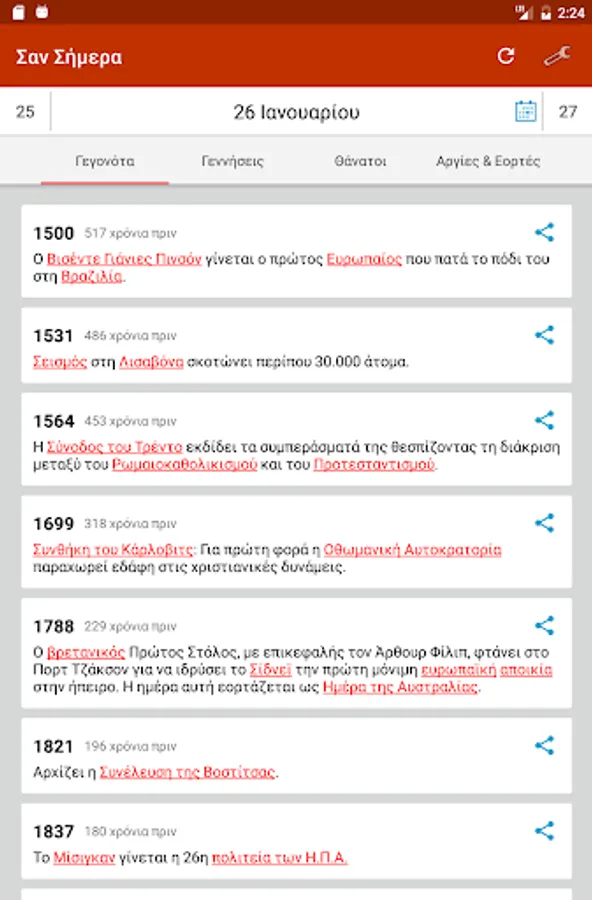The image size is (592, 900).
Task: Open the Βραζιλία link
Action: tap(91, 277)
